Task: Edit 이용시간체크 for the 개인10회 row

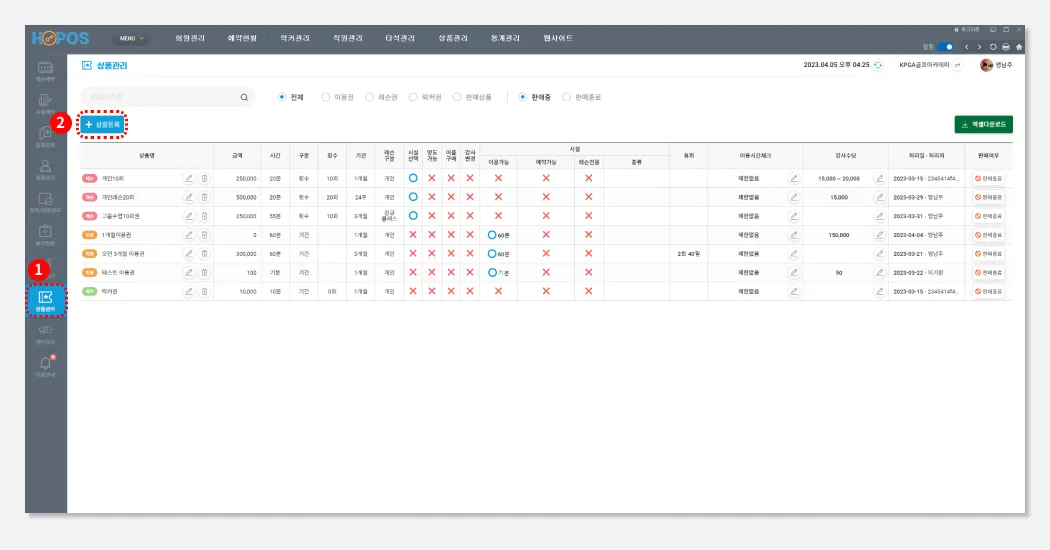Action: coord(794,179)
